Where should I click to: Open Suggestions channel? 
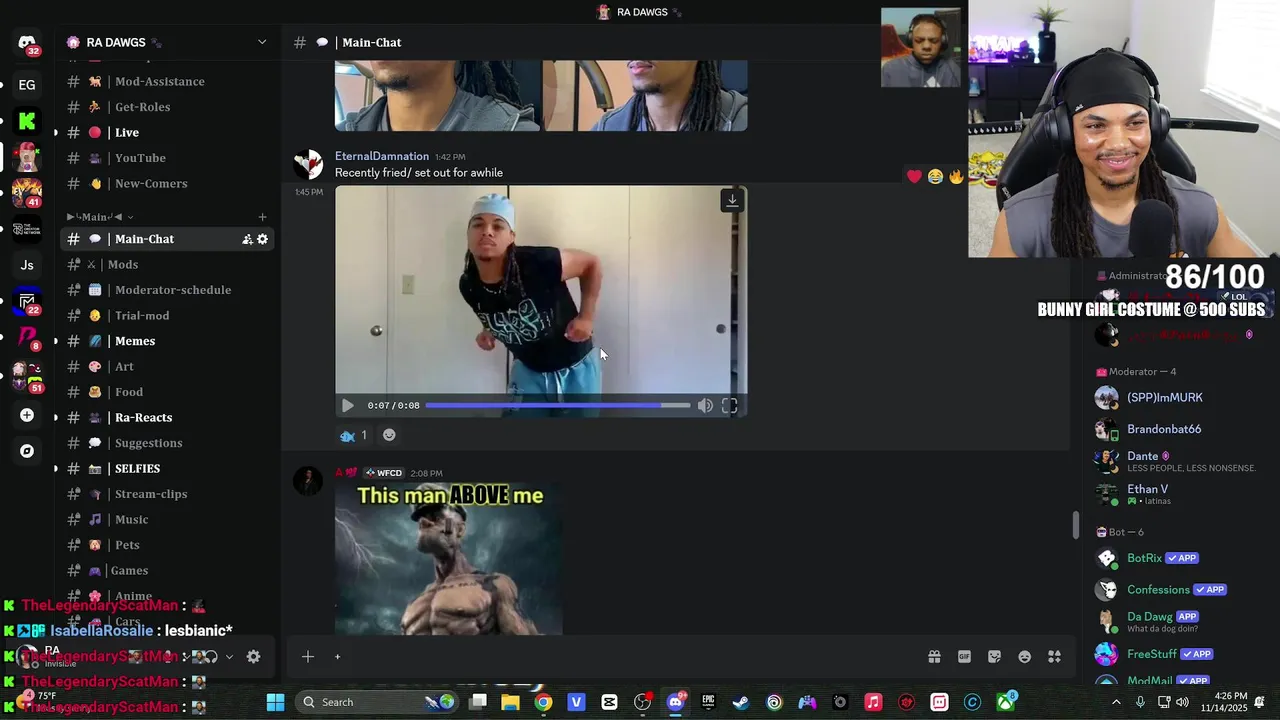click(167, 443)
